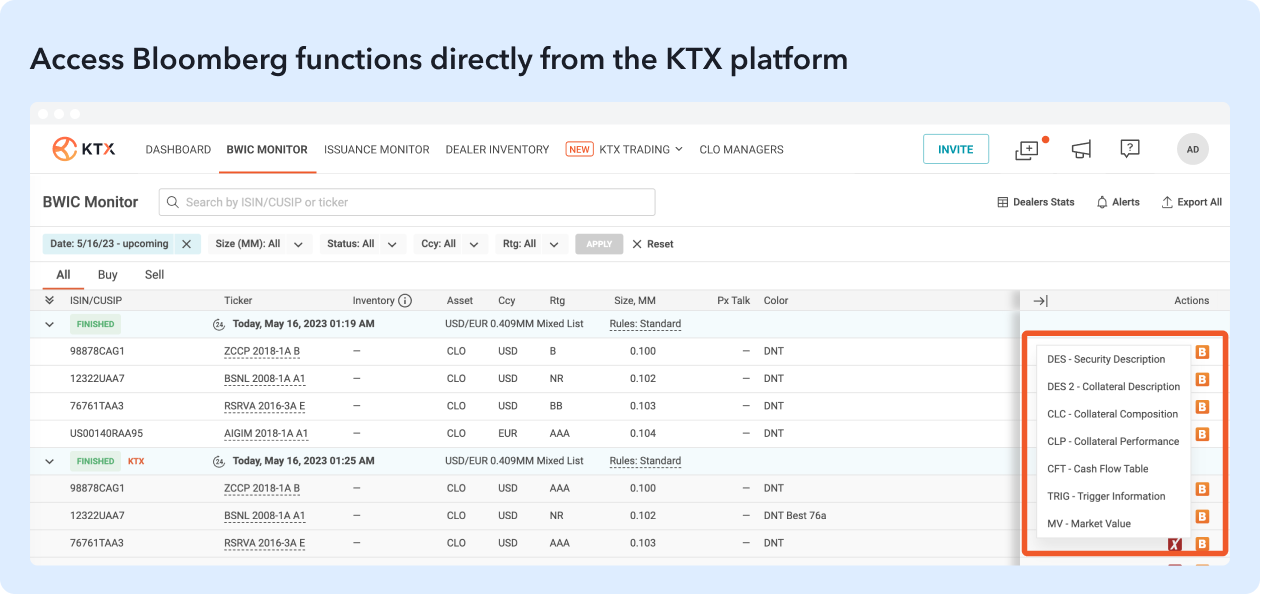The image size is (1261, 595).
Task: Switch to the Buy tab
Action: pos(108,275)
